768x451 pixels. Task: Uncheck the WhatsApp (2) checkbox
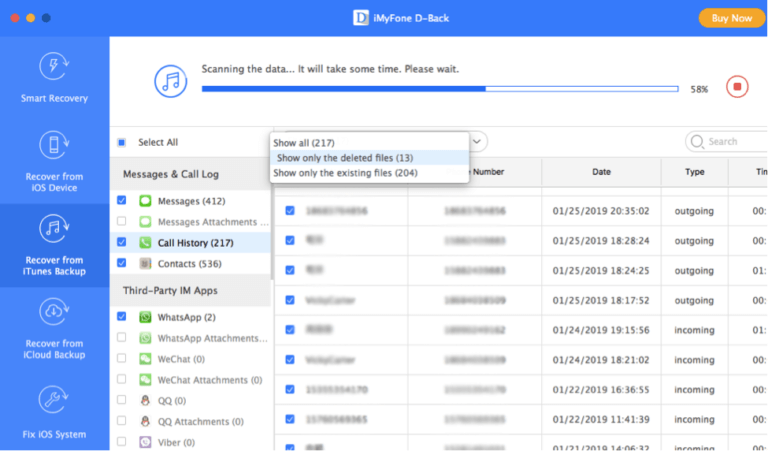[x=121, y=316]
